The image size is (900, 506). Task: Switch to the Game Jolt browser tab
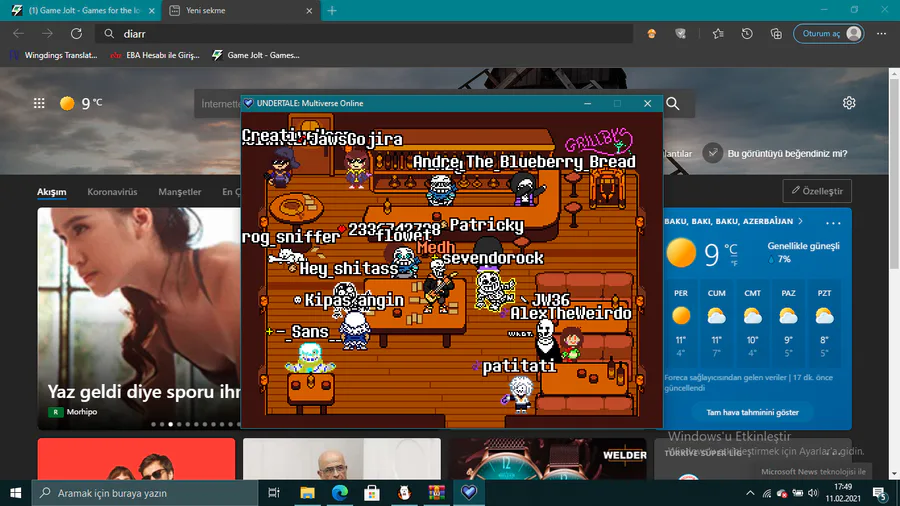pos(80,10)
